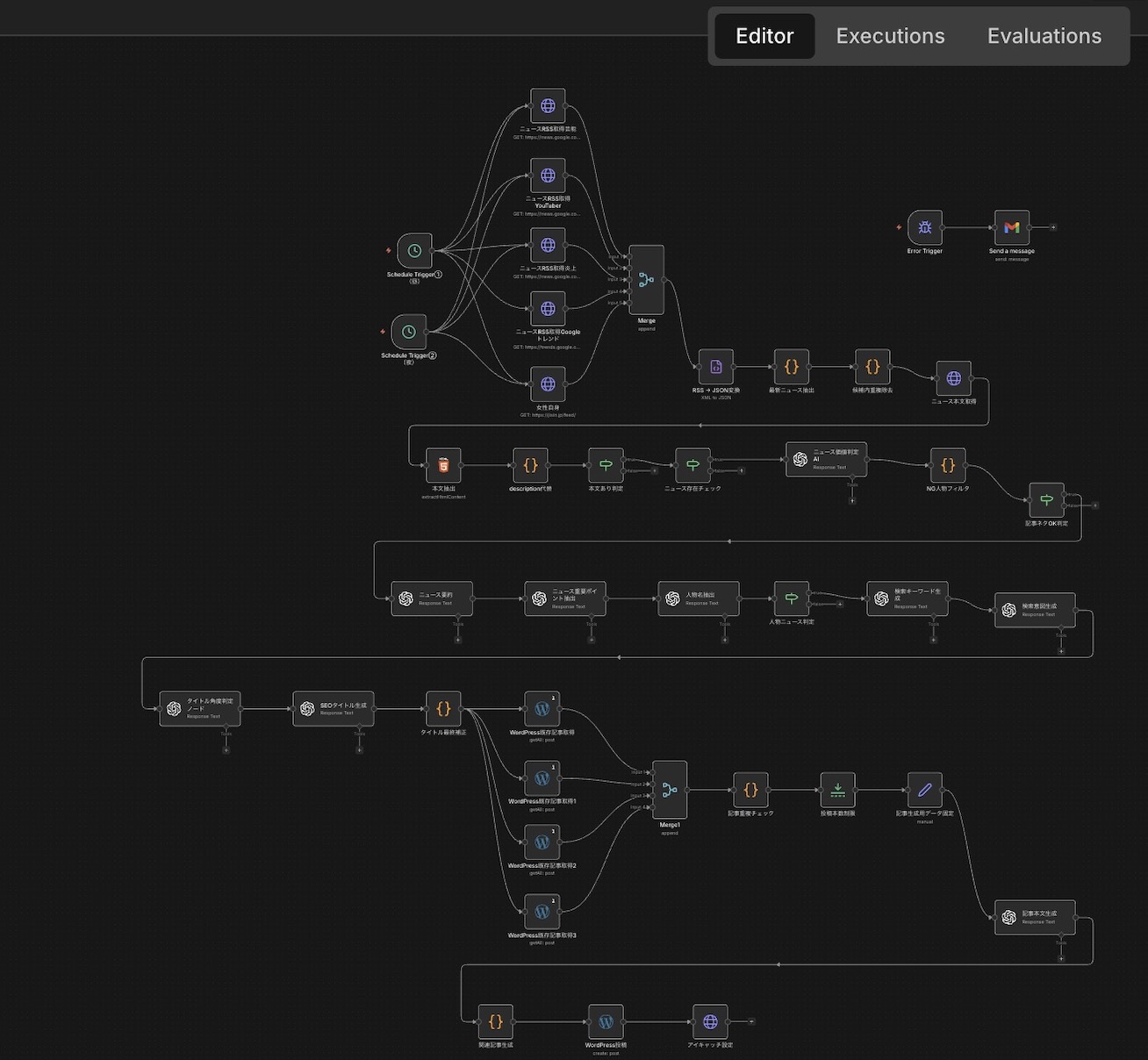Click the 記事ネタOK判定 If node

1046,500
